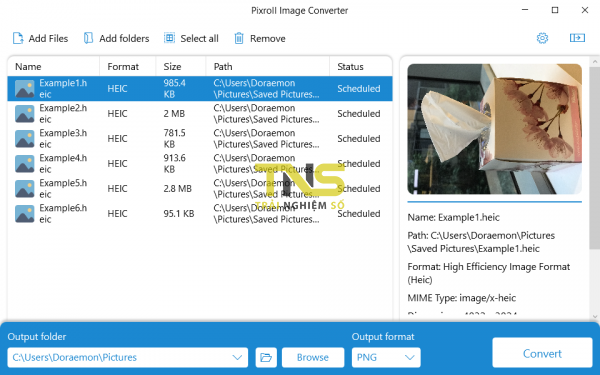Image resolution: width=600 pixels, height=375 pixels.
Task: Click the MIME Type: image/x-heic line
Action: (461, 298)
